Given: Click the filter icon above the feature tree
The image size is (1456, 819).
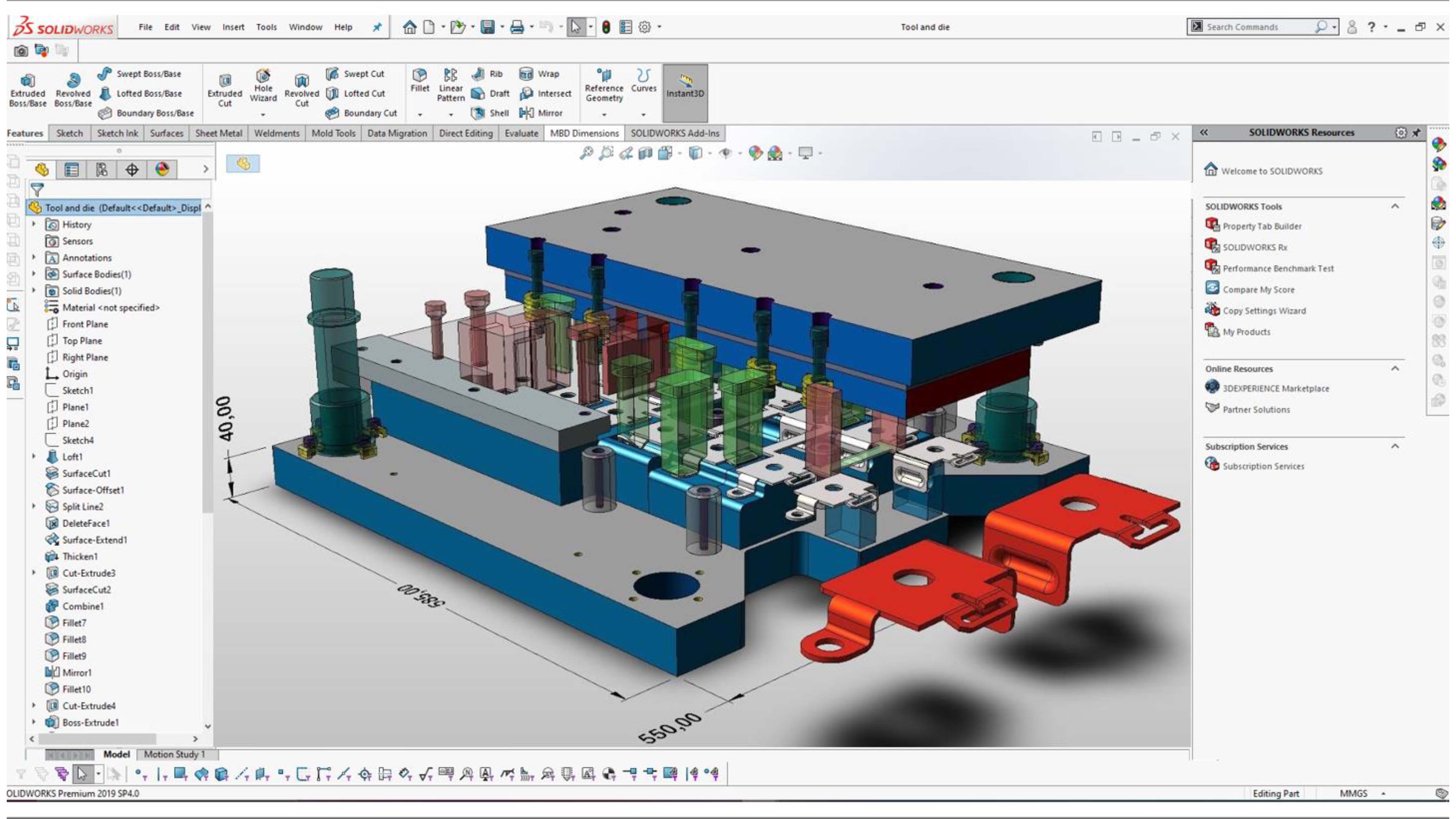Looking at the screenshot, I should tap(37, 190).
